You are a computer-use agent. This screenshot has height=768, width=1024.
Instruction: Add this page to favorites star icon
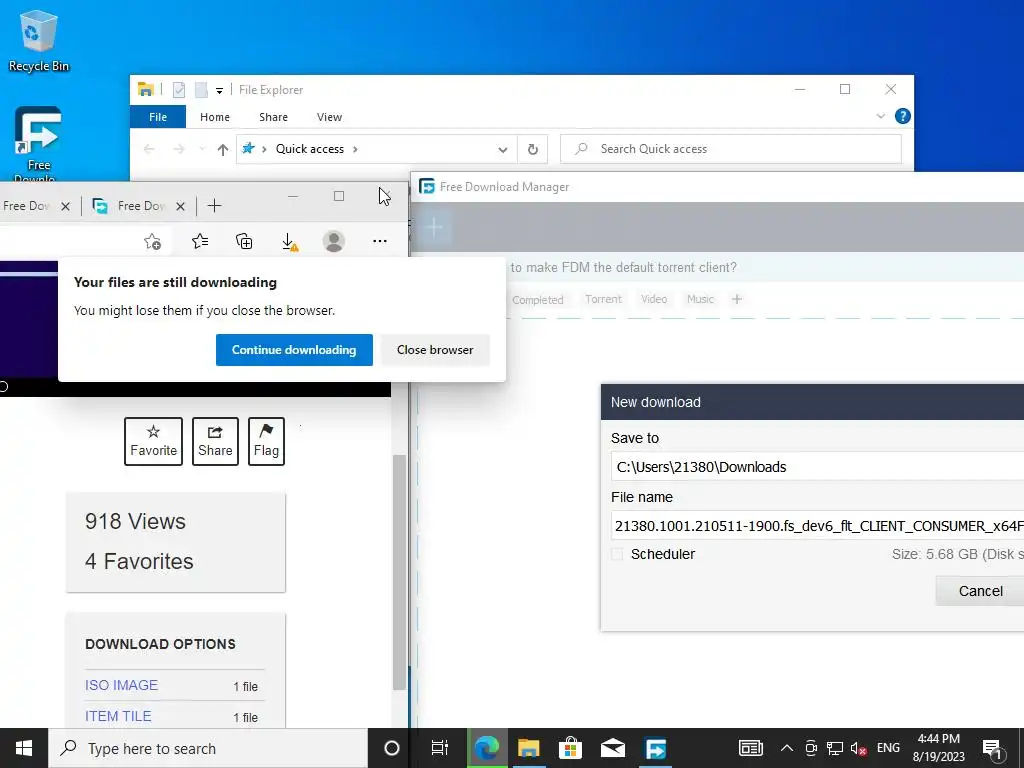[x=152, y=242]
